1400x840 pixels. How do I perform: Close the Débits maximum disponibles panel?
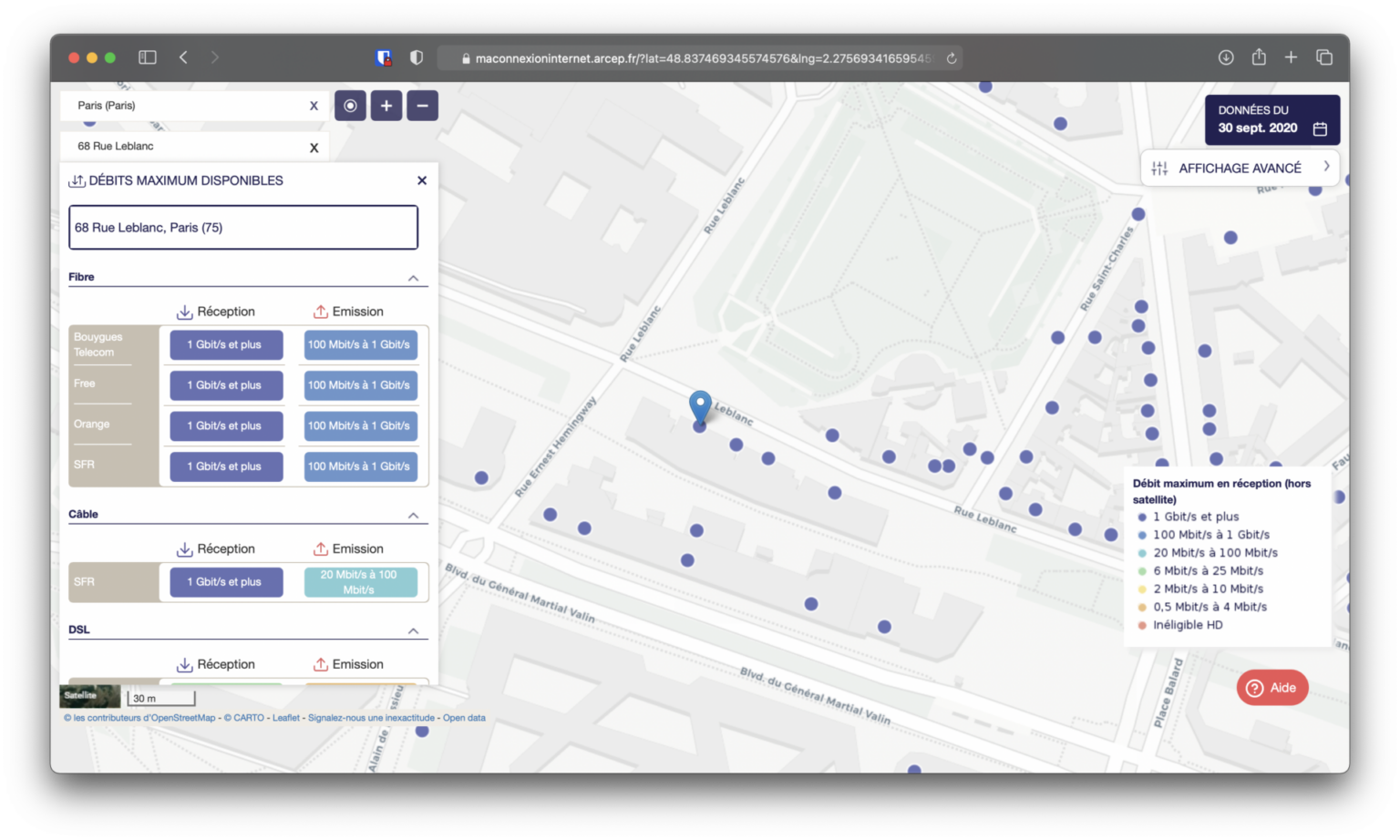point(422,180)
